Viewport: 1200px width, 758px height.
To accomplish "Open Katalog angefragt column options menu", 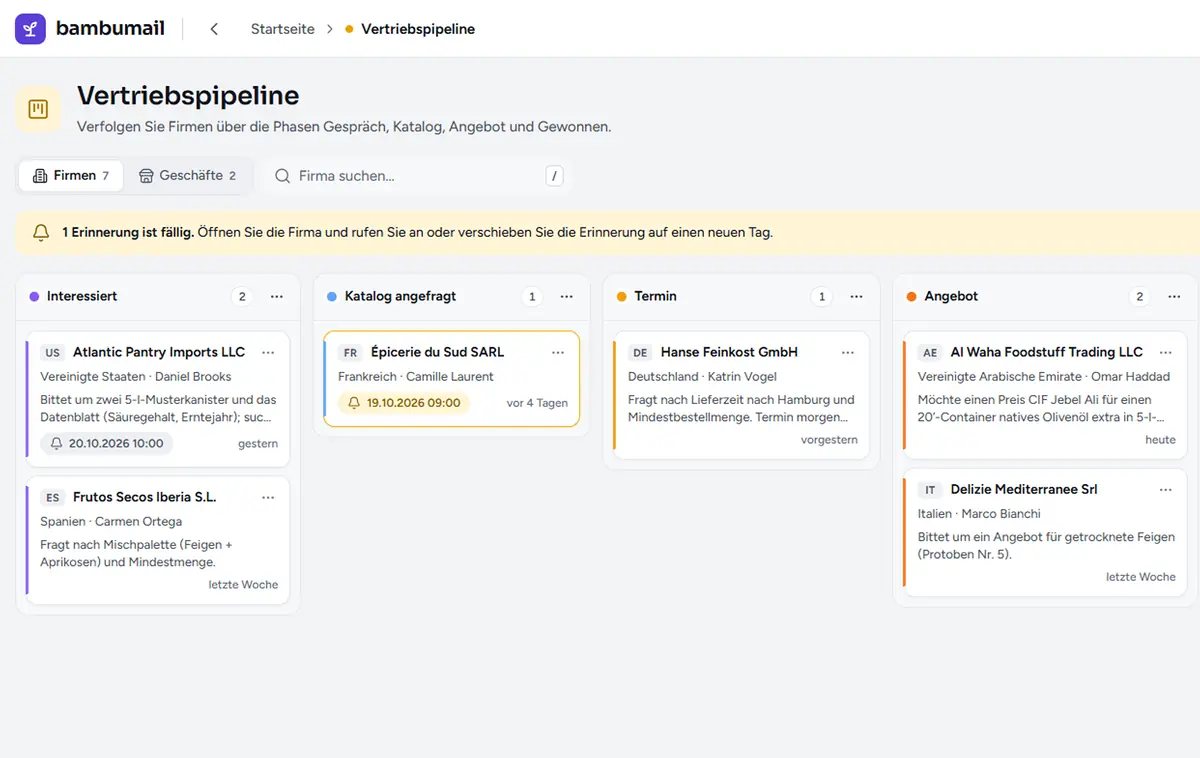I will click(567, 296).
